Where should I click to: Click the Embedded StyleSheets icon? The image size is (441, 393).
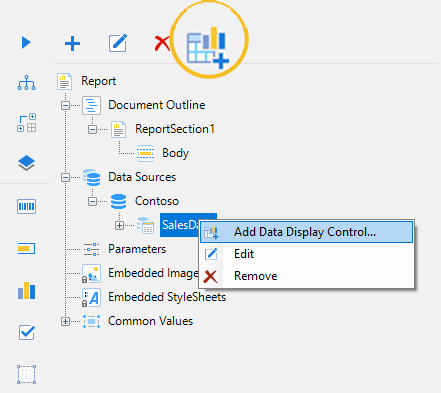[91, 298]
